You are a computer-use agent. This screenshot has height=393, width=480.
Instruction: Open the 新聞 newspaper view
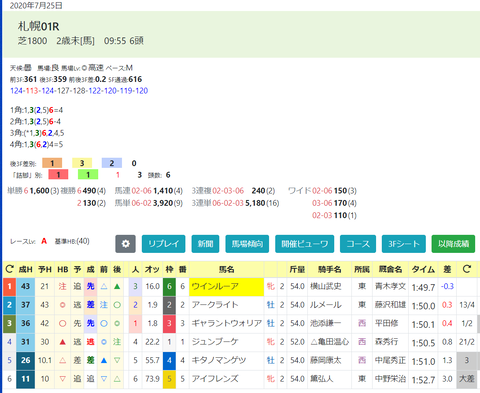click(x=205, y=244)
